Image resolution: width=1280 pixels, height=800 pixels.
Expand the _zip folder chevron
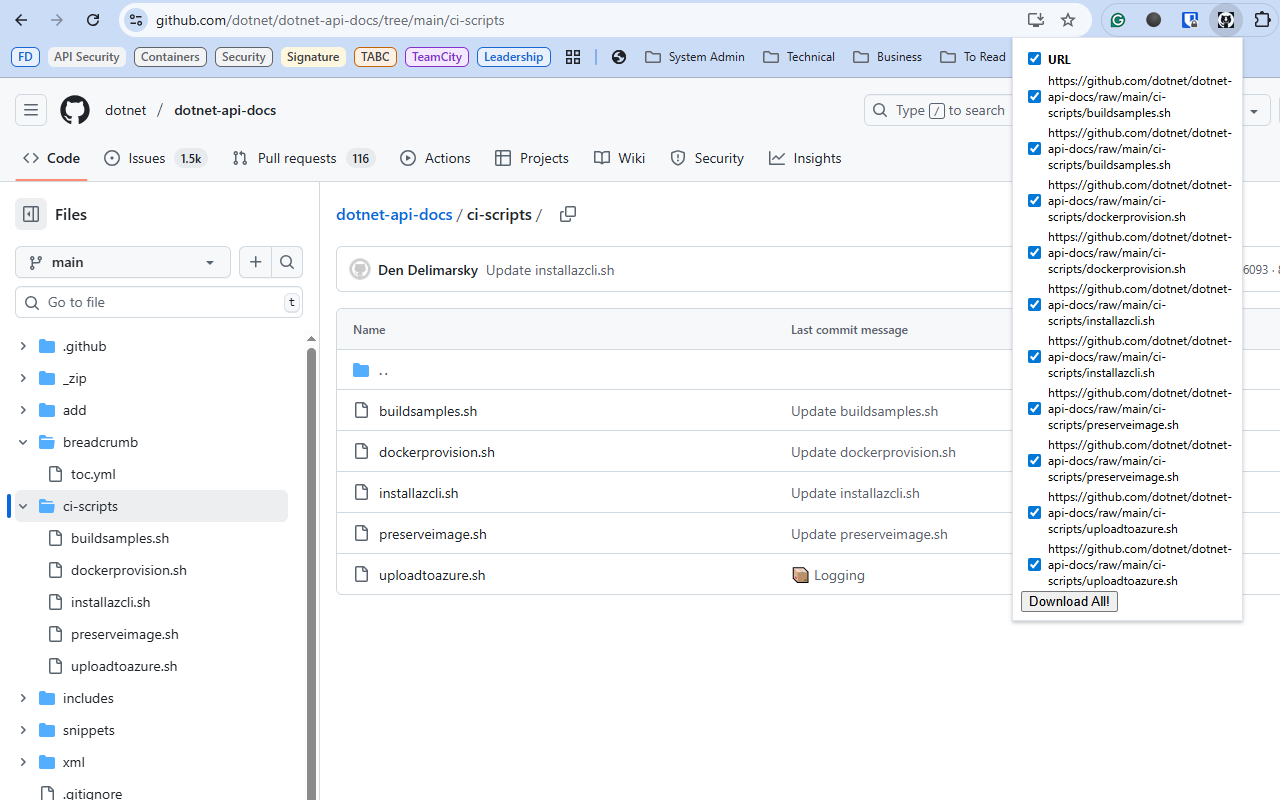tap(23, 378)
